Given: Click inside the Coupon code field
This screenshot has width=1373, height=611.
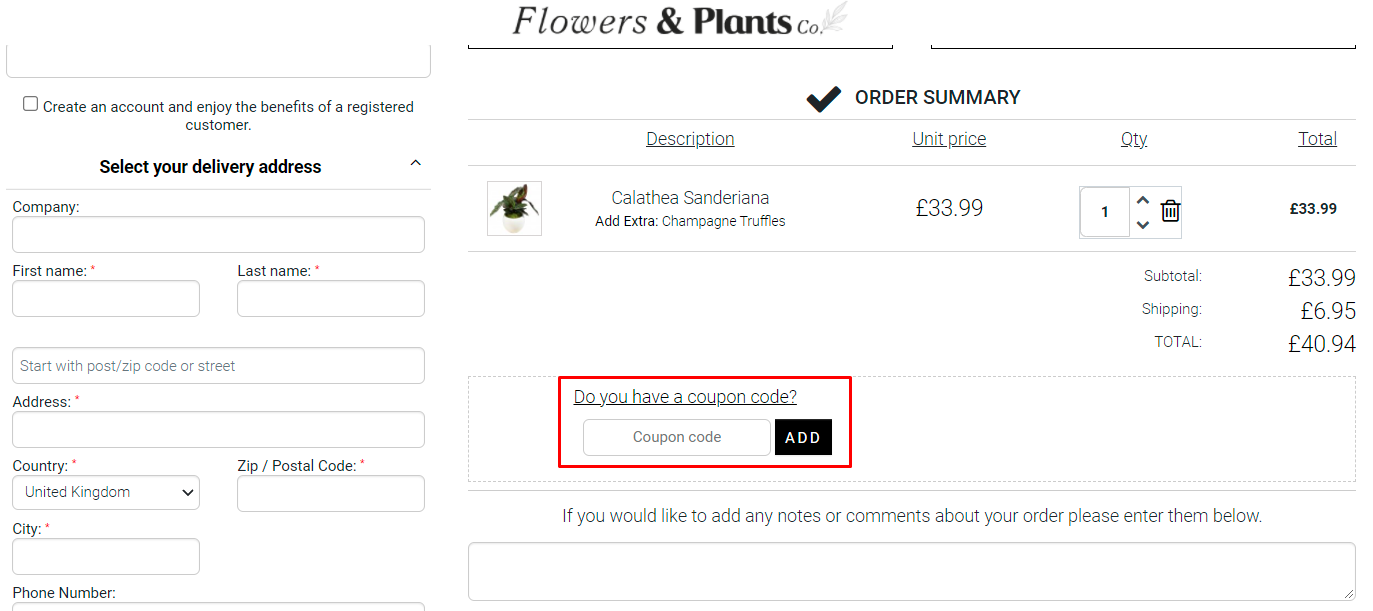Looking at the screenshot, I should 676,437.
